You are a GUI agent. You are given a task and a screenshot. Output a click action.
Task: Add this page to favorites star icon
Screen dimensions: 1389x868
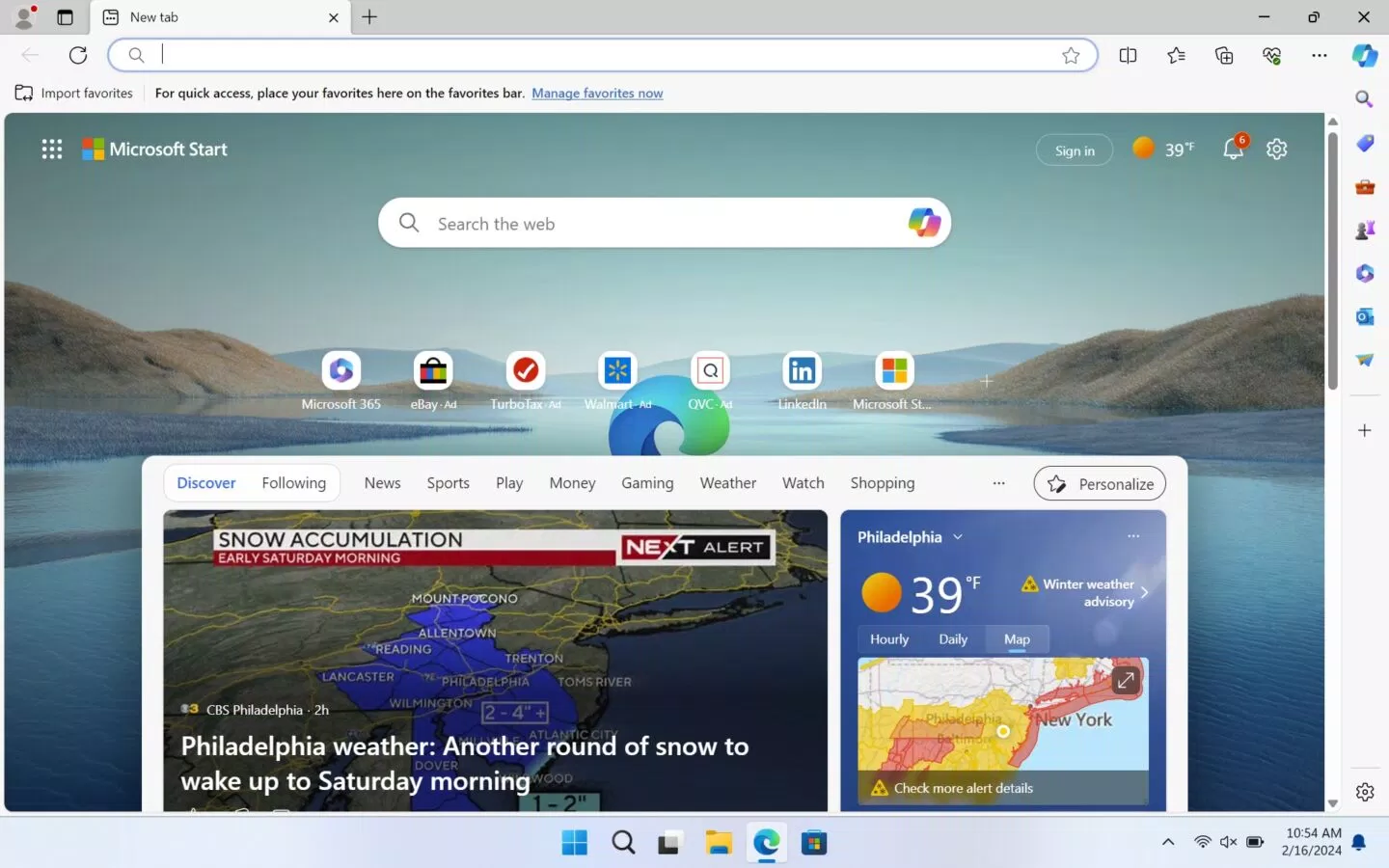1071,55
